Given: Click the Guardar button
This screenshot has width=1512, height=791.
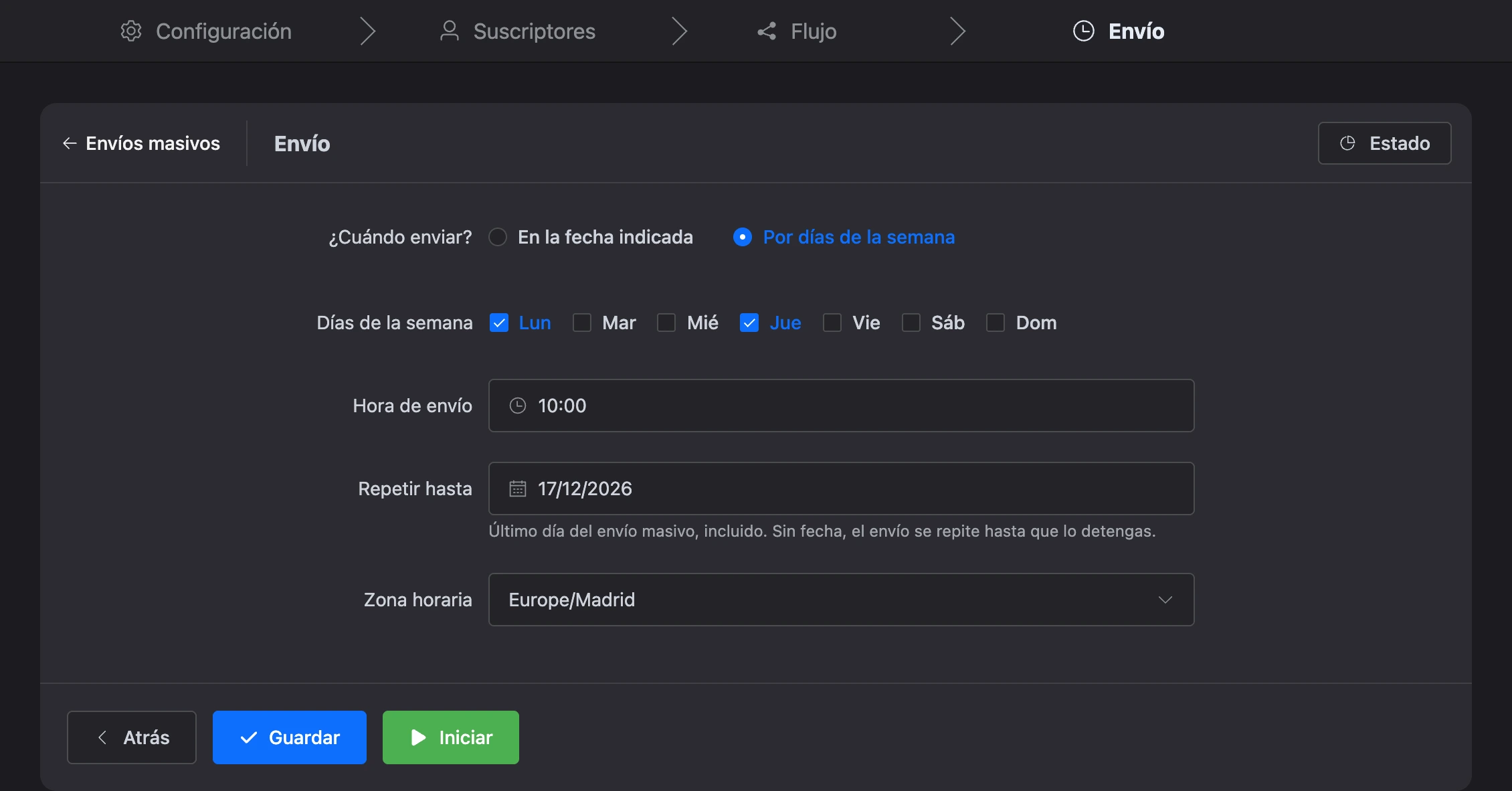Looking at the screenshot, I should point(290,737).
